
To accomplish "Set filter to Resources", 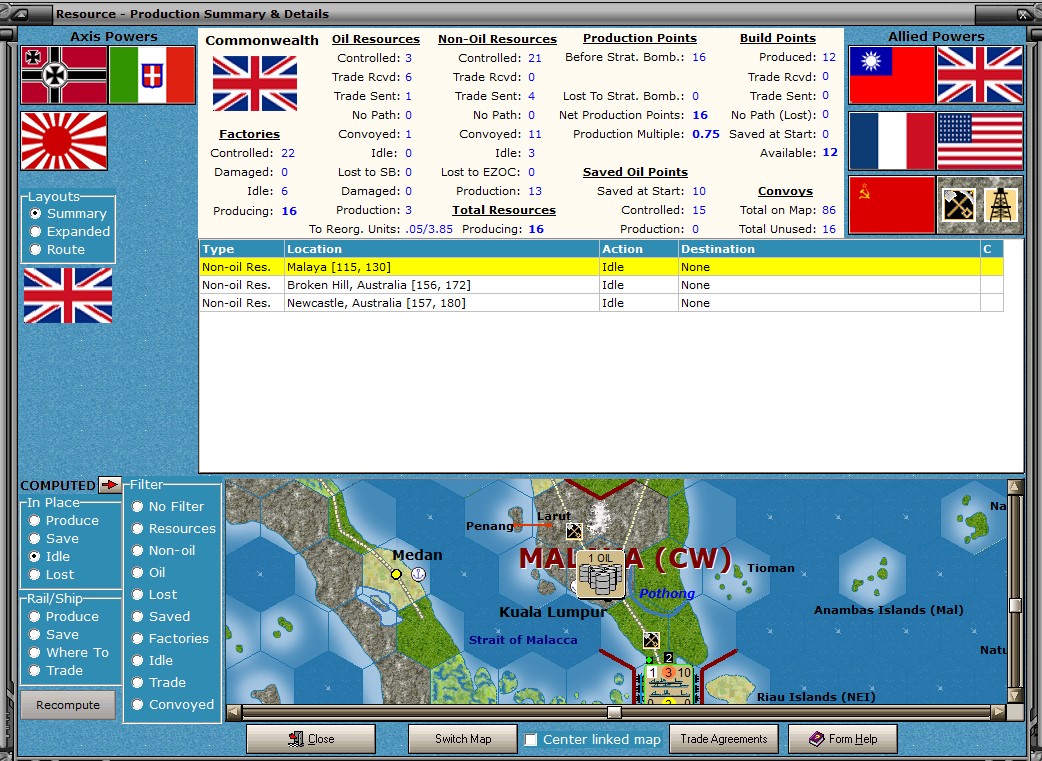I will click(173, 528).
